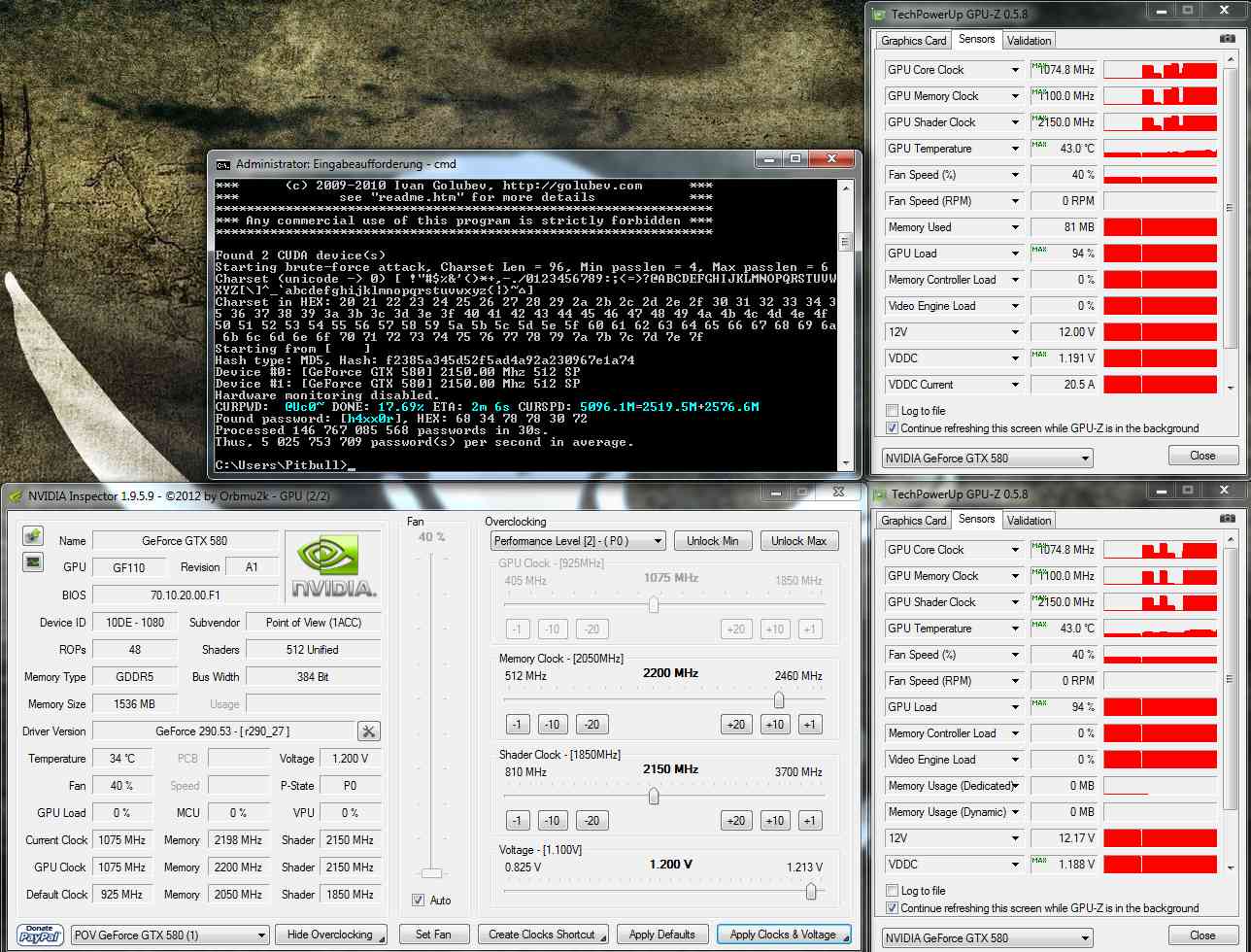Click upload screenshot icon beside the Name field

33,536
